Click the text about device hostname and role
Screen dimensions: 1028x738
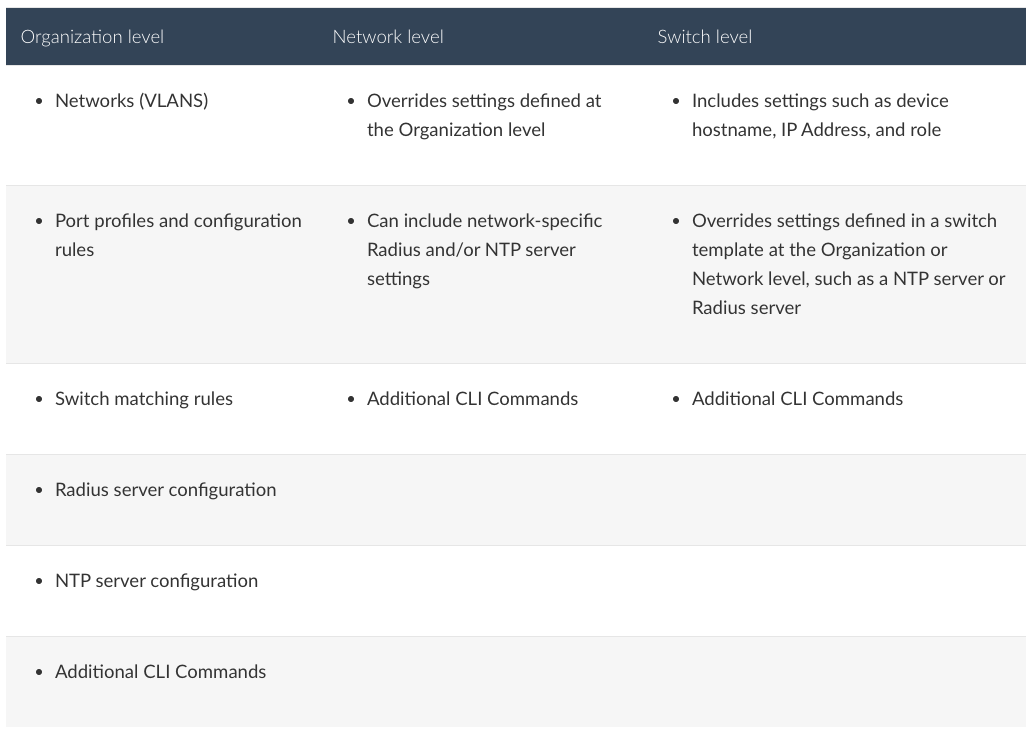pyautogui.click(x=820, y=115)
